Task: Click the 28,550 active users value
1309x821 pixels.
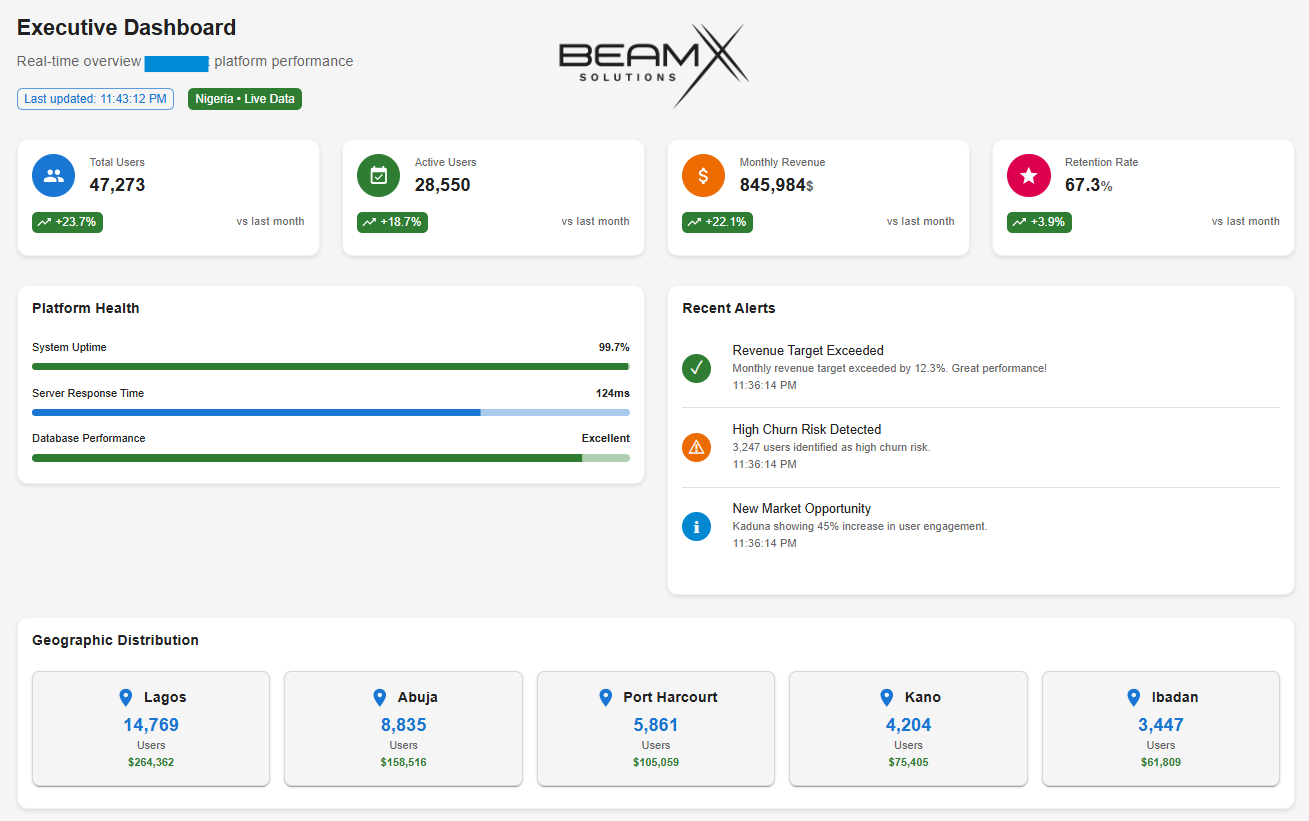Action: (x=443, y=185)
